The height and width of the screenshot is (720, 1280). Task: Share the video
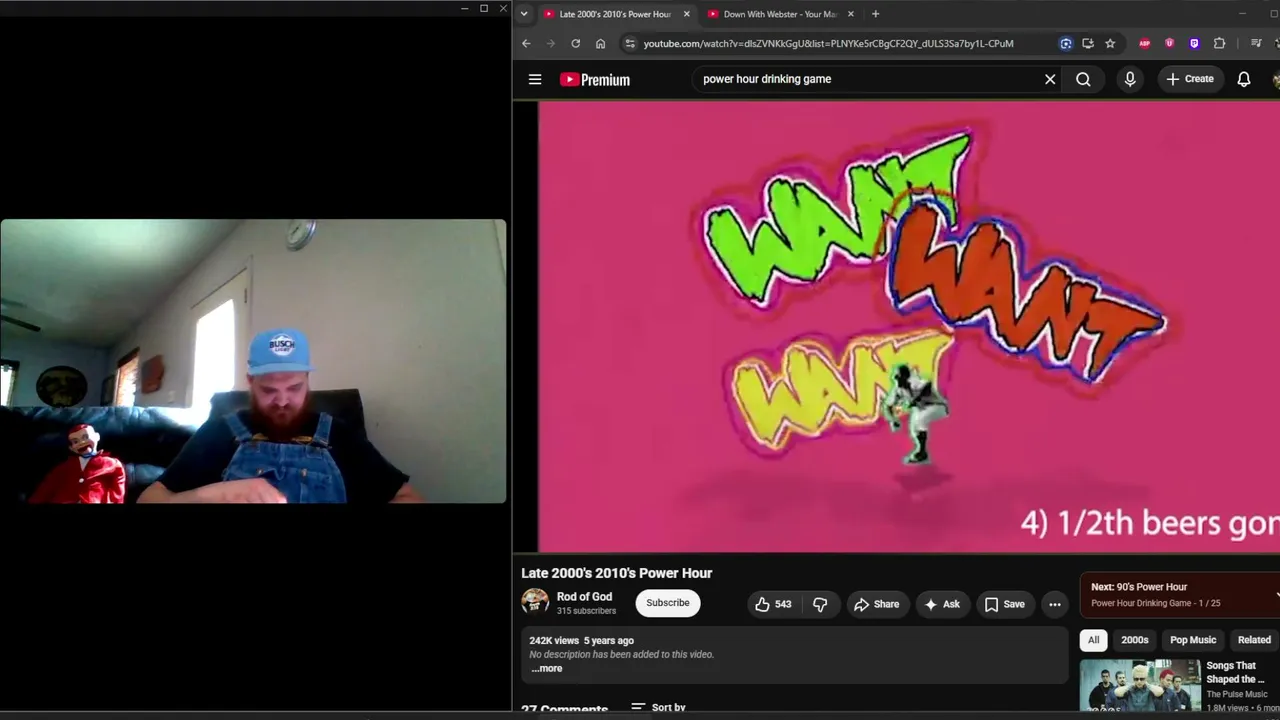coord(876,604)
